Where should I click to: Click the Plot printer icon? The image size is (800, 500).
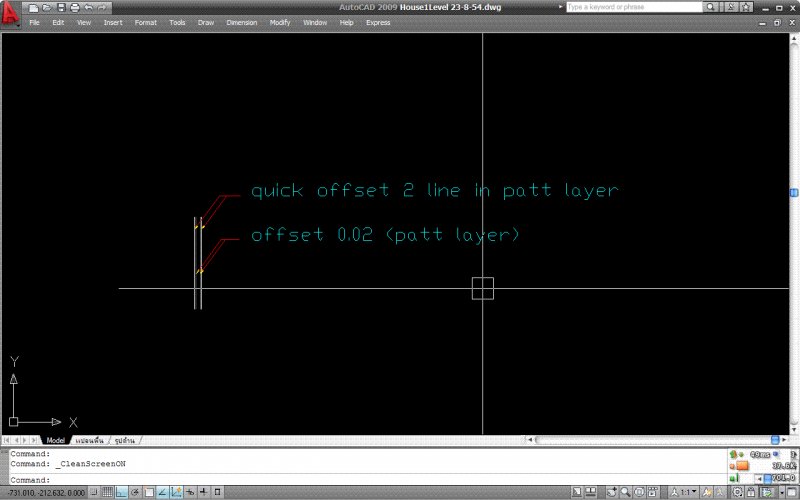pyautogui.click(x=74, y=7)
